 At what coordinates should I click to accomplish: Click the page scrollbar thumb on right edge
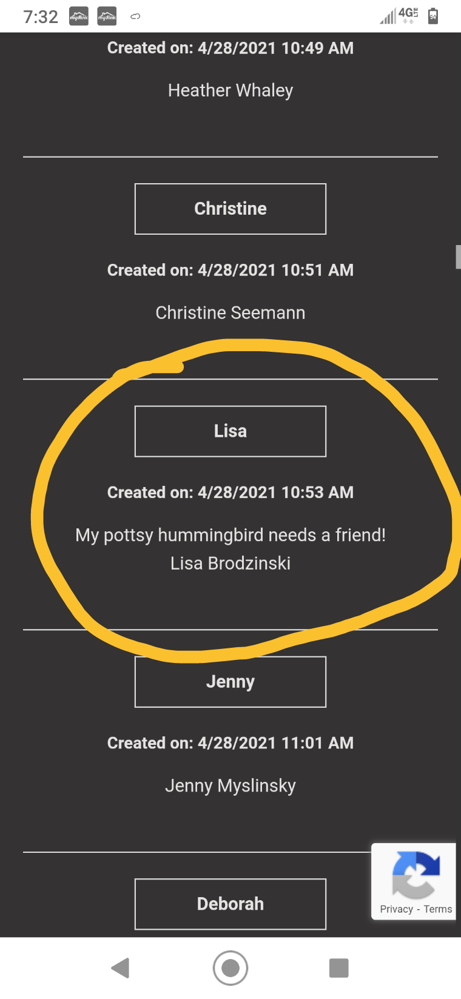458,256
